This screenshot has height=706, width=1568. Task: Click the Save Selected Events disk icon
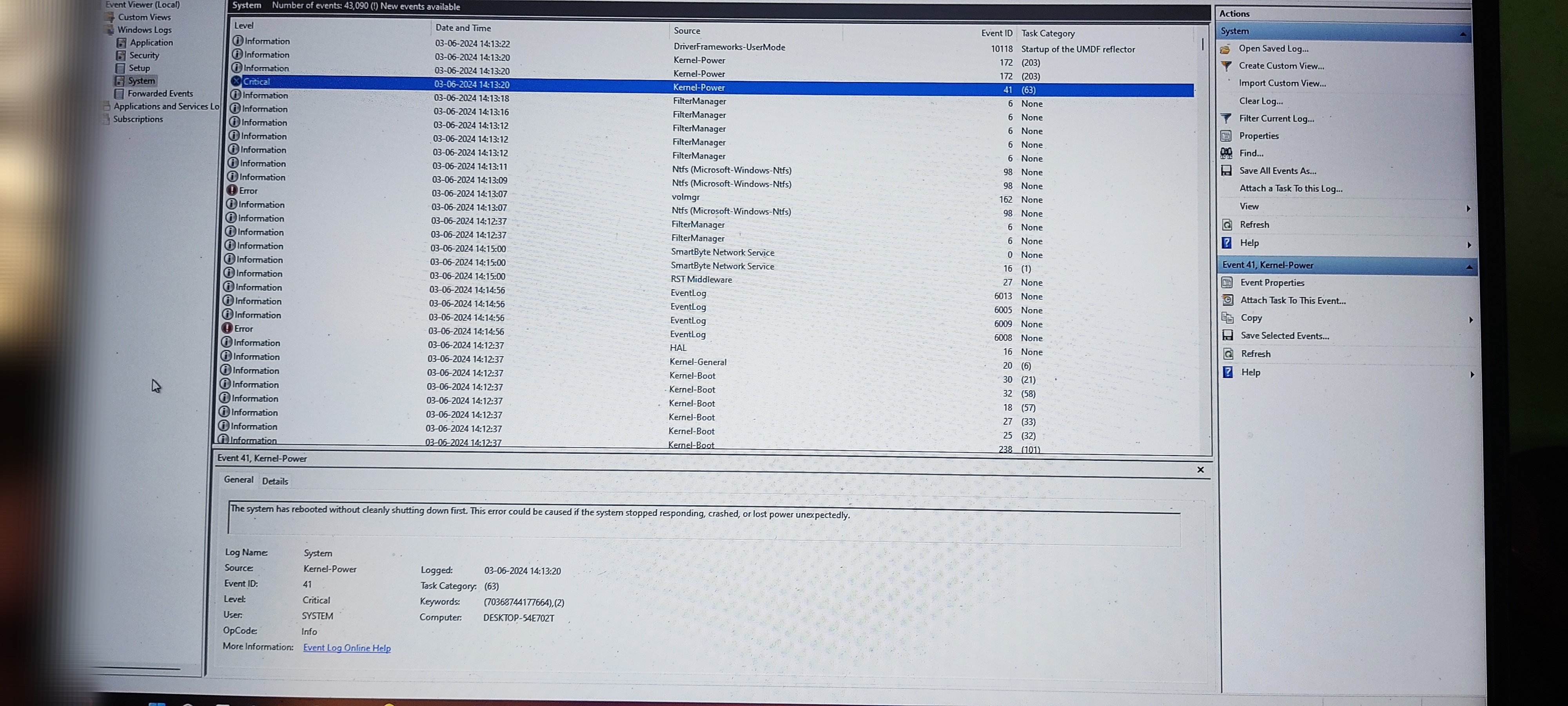pos(1228,335)
